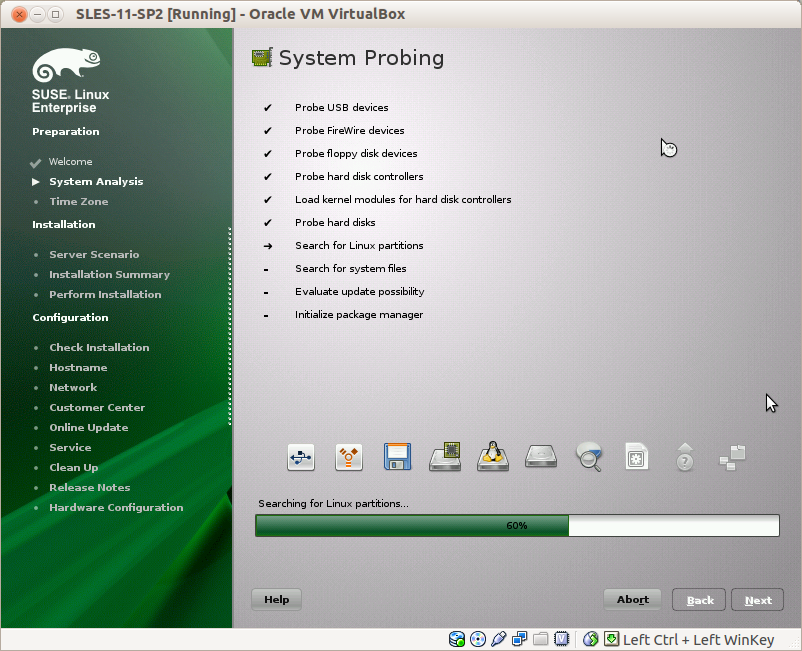Screen dimensions: 802x651
Task: Click "Evaluate update possibility" list entry
Action: pyautogui.click(x=360, y=291)
